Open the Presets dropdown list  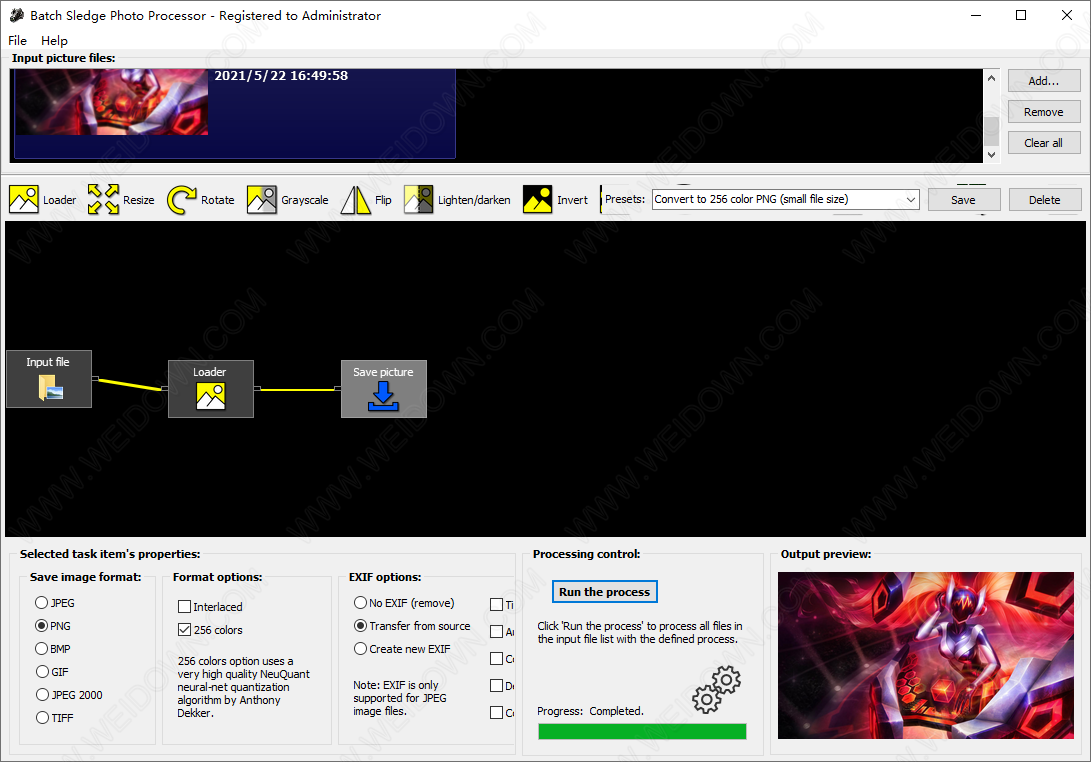click(911, 200)
